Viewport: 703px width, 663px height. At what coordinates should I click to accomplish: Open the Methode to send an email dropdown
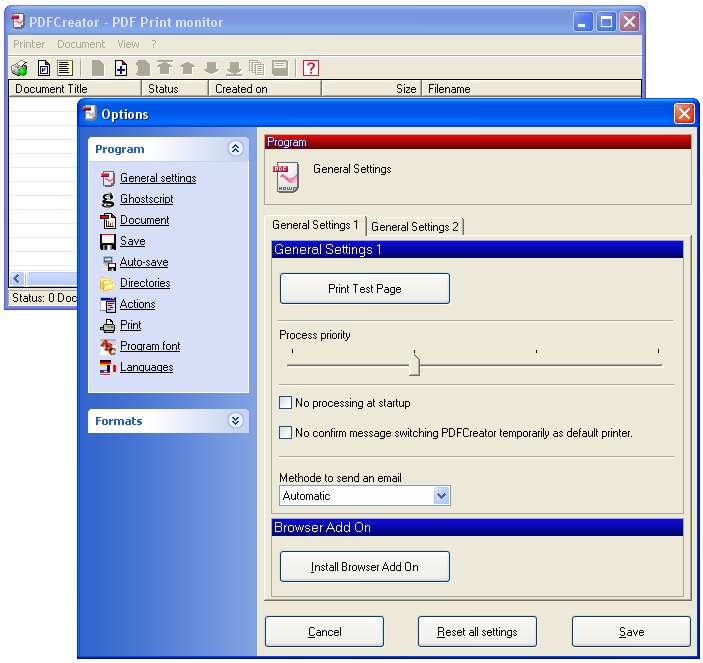tap(441, 496)
